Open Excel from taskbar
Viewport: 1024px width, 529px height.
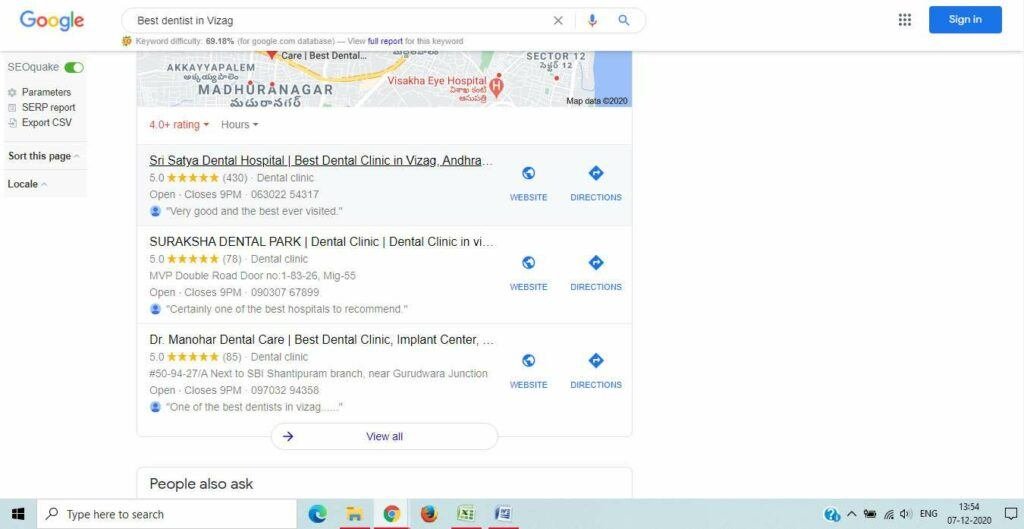466,514
